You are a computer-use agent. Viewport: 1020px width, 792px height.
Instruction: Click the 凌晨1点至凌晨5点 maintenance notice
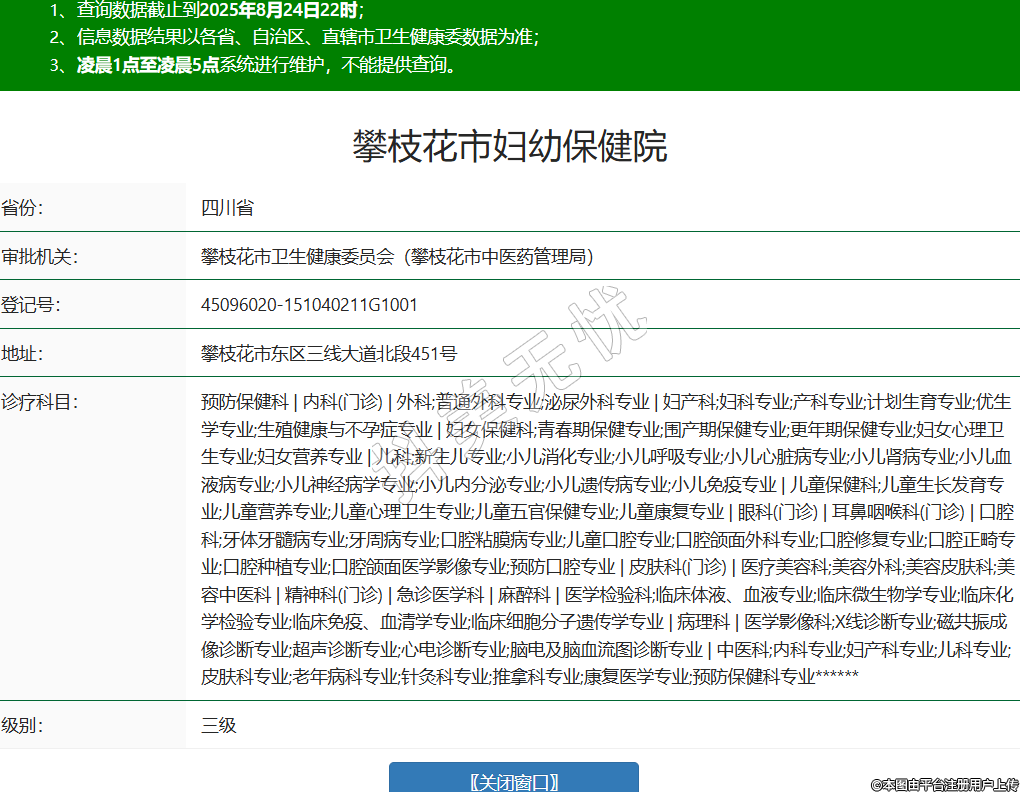pyautogui.click(x=148, y=66)
